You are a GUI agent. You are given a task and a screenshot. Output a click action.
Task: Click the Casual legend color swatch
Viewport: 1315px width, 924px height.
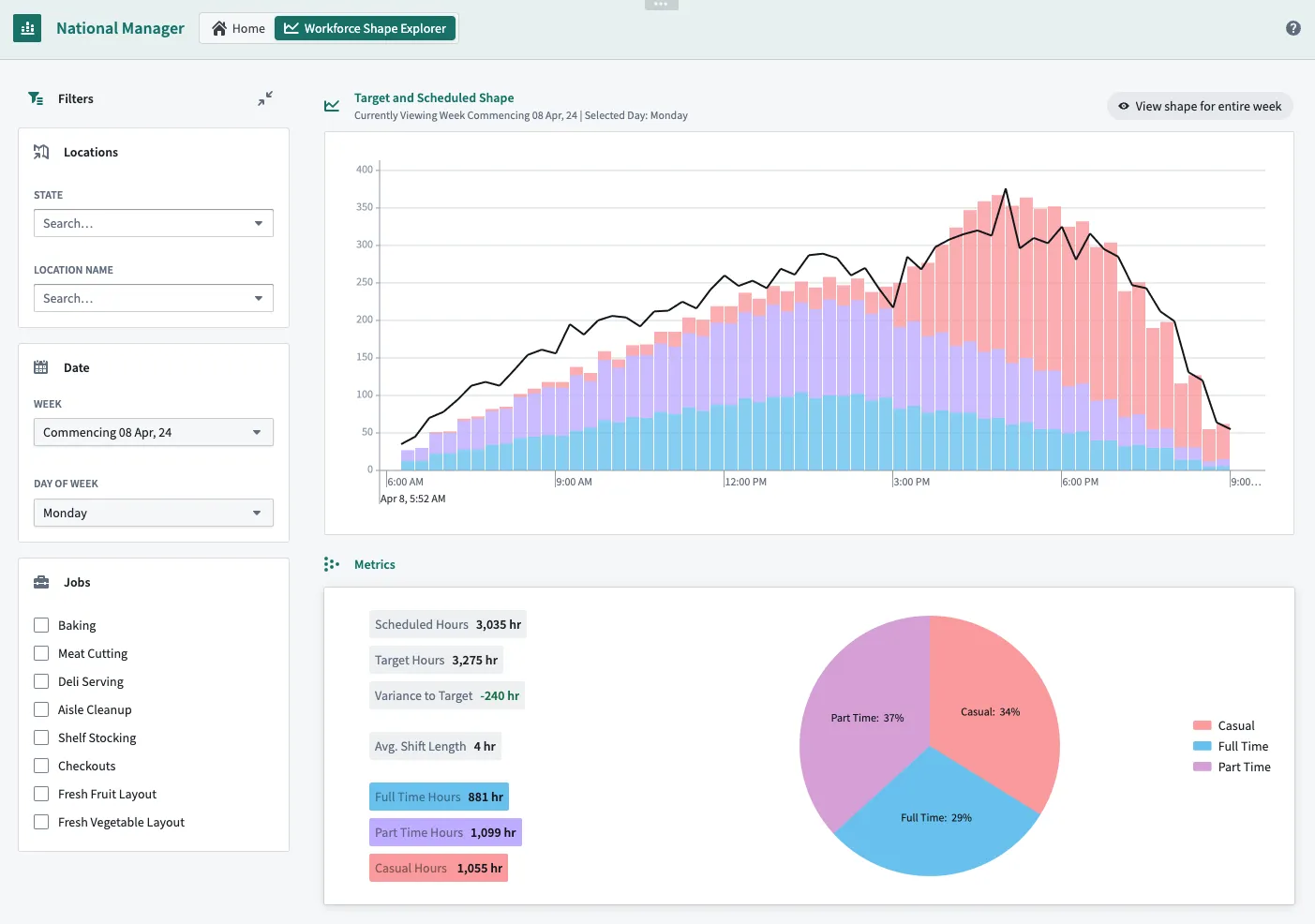[1203, 725]
